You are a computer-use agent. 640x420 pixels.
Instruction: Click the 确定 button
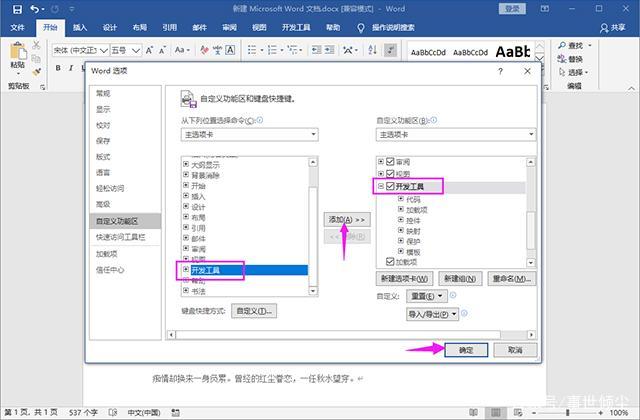(x=466, y=350)
